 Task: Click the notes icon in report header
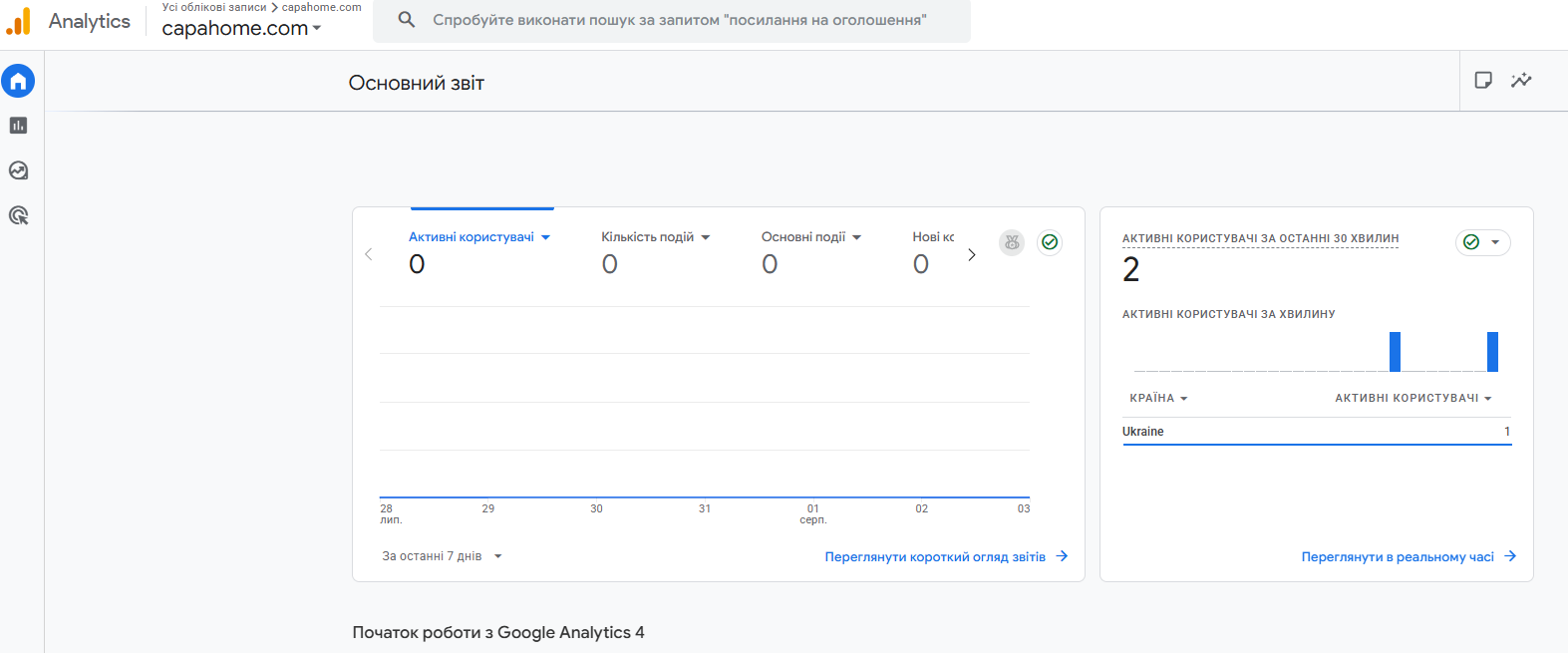point(1483,80)
